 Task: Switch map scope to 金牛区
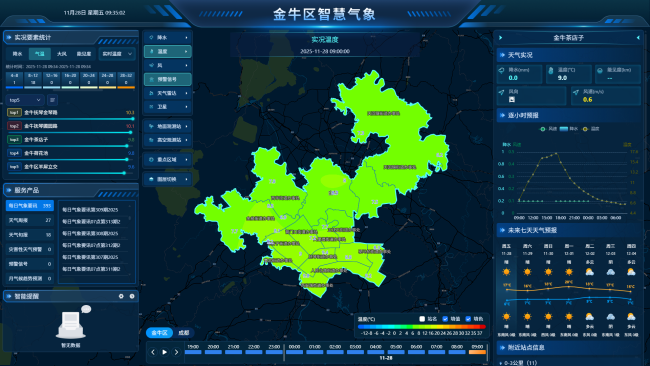click(159, 333)
